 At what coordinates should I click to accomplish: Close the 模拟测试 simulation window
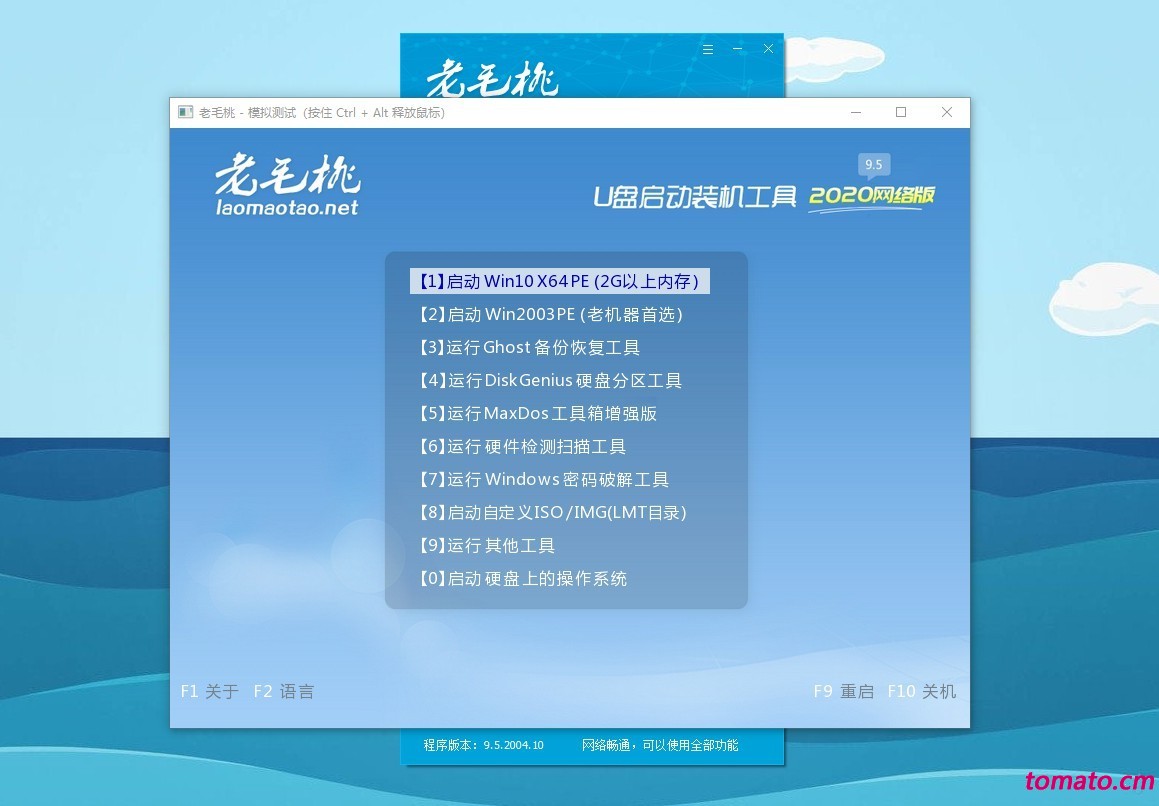pos(947,112)
